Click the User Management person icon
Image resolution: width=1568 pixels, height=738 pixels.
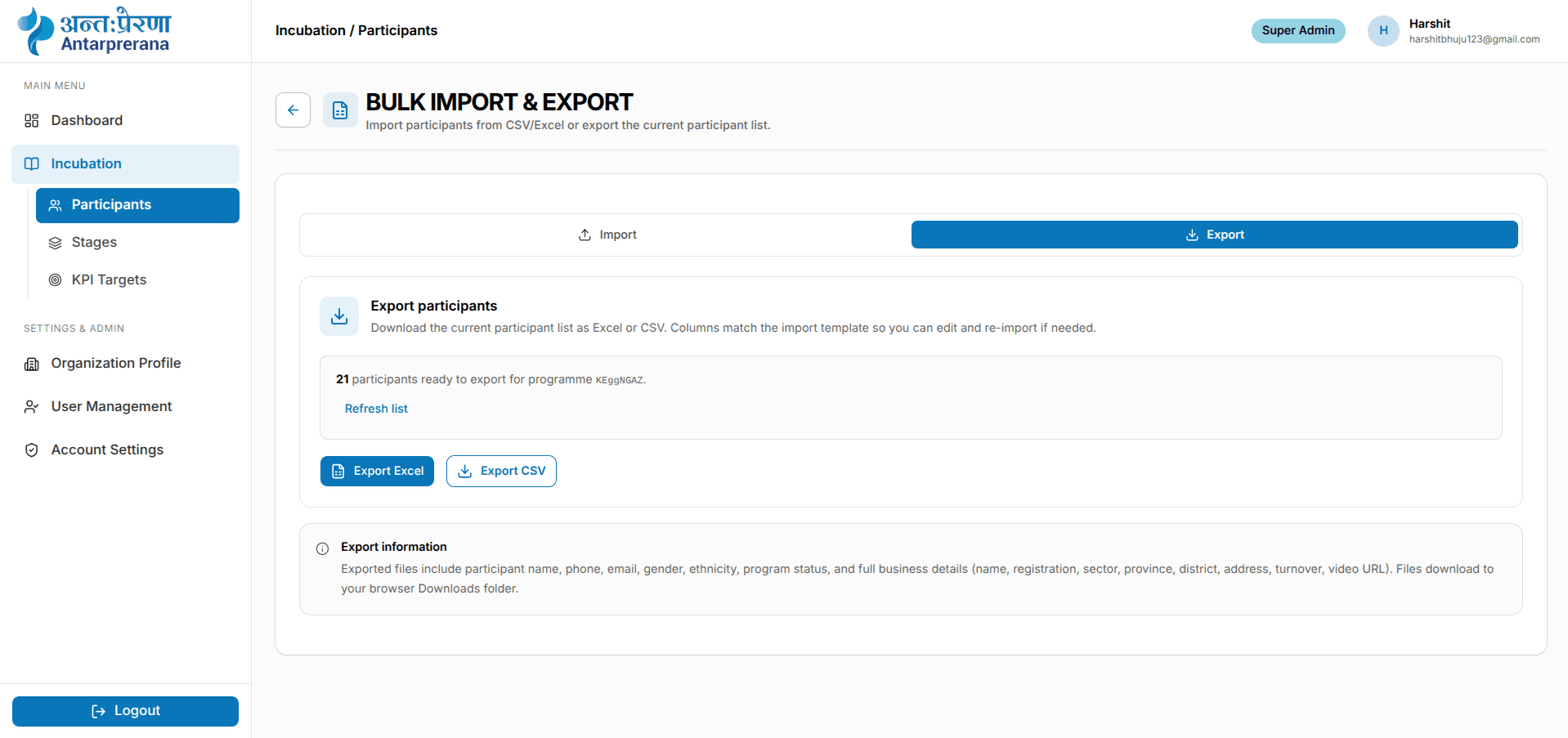pos(32,407)
